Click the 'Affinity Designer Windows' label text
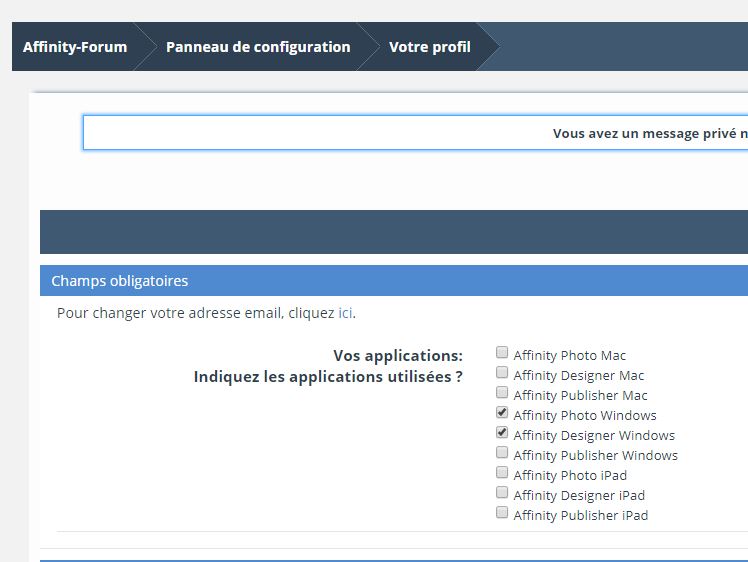Viewport: 748px width, 562px height. point(594,436)
